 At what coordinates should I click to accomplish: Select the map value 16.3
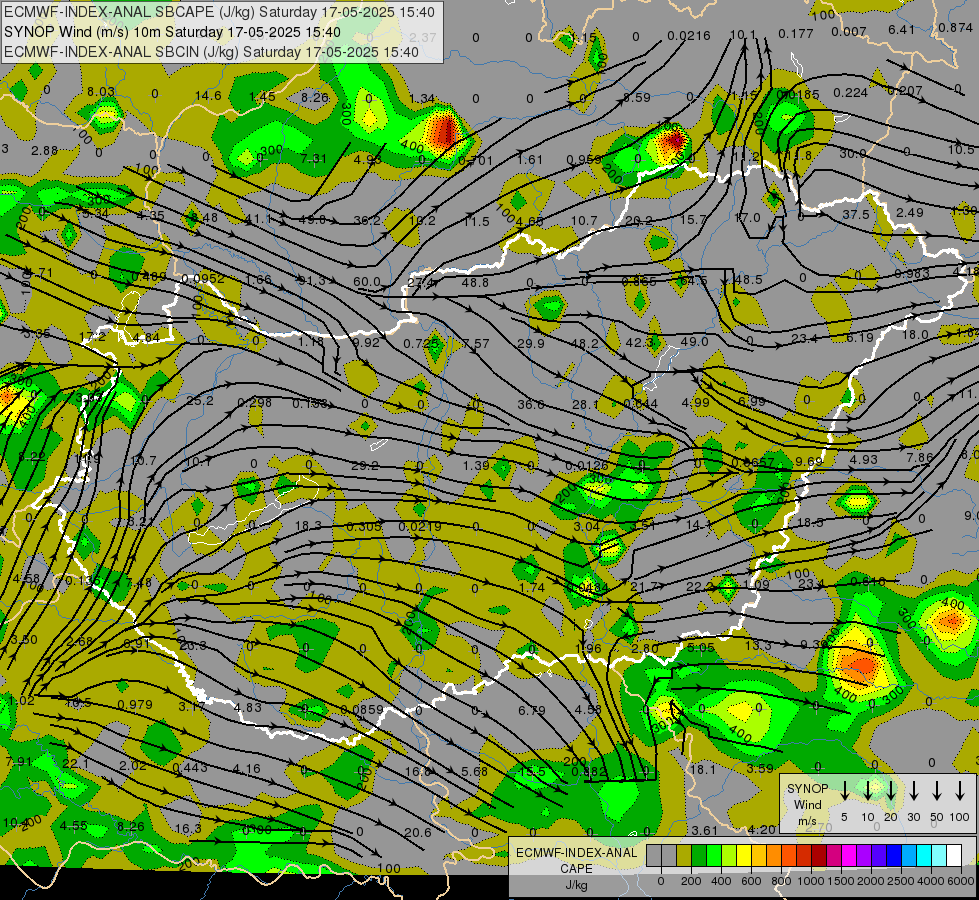188,828
